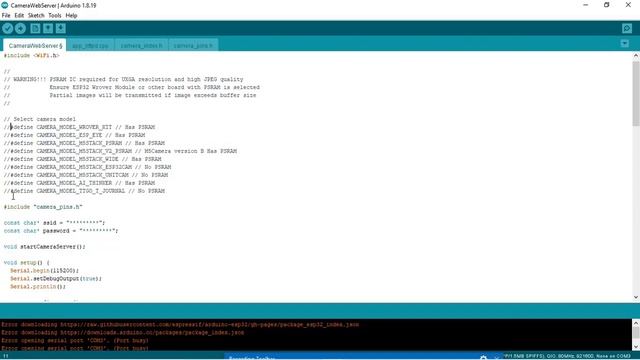Click the Upload arrow button

20,28
